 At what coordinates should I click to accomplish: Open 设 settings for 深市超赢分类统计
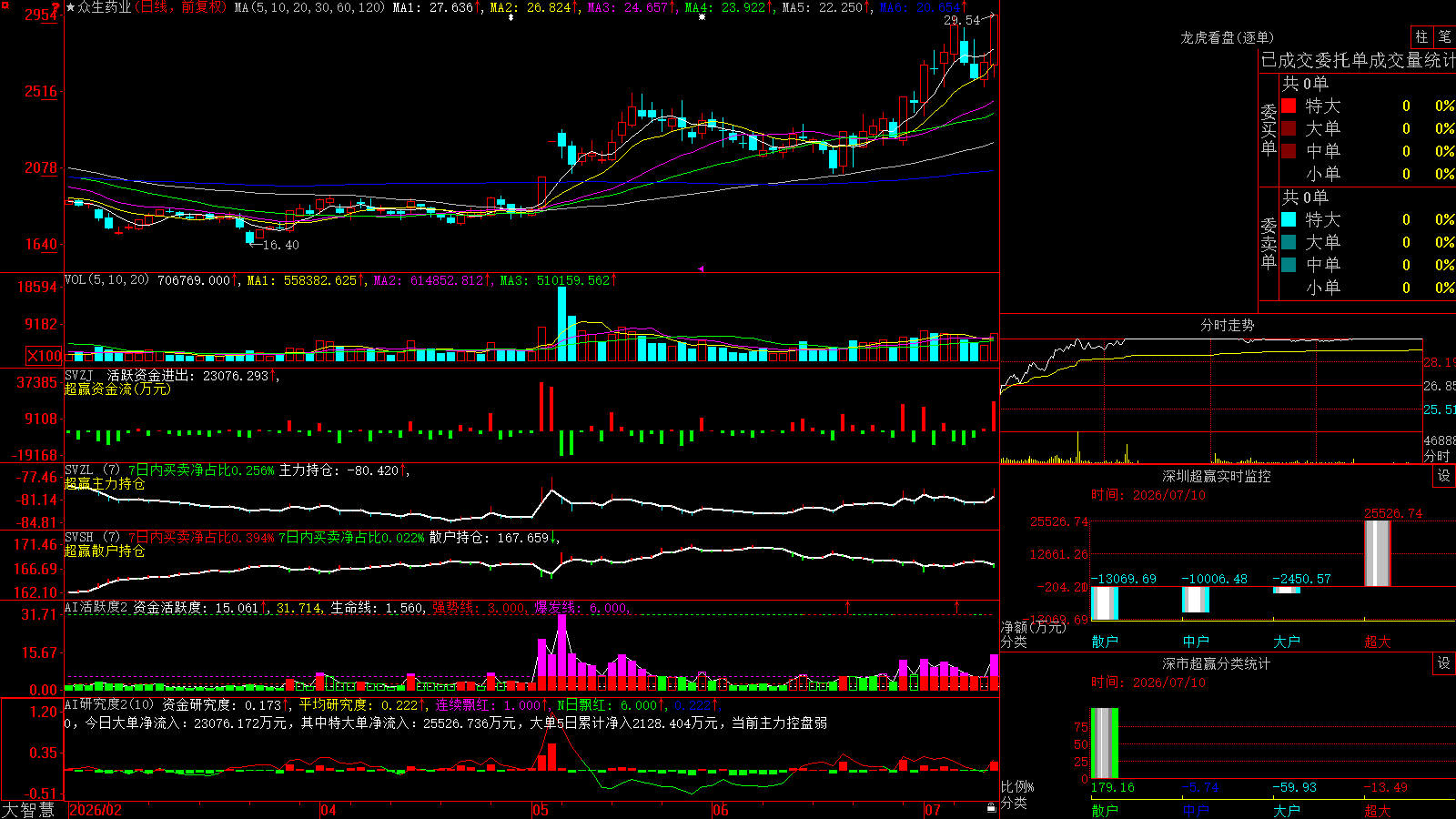pyautogui.click(x=1444, y=663)
